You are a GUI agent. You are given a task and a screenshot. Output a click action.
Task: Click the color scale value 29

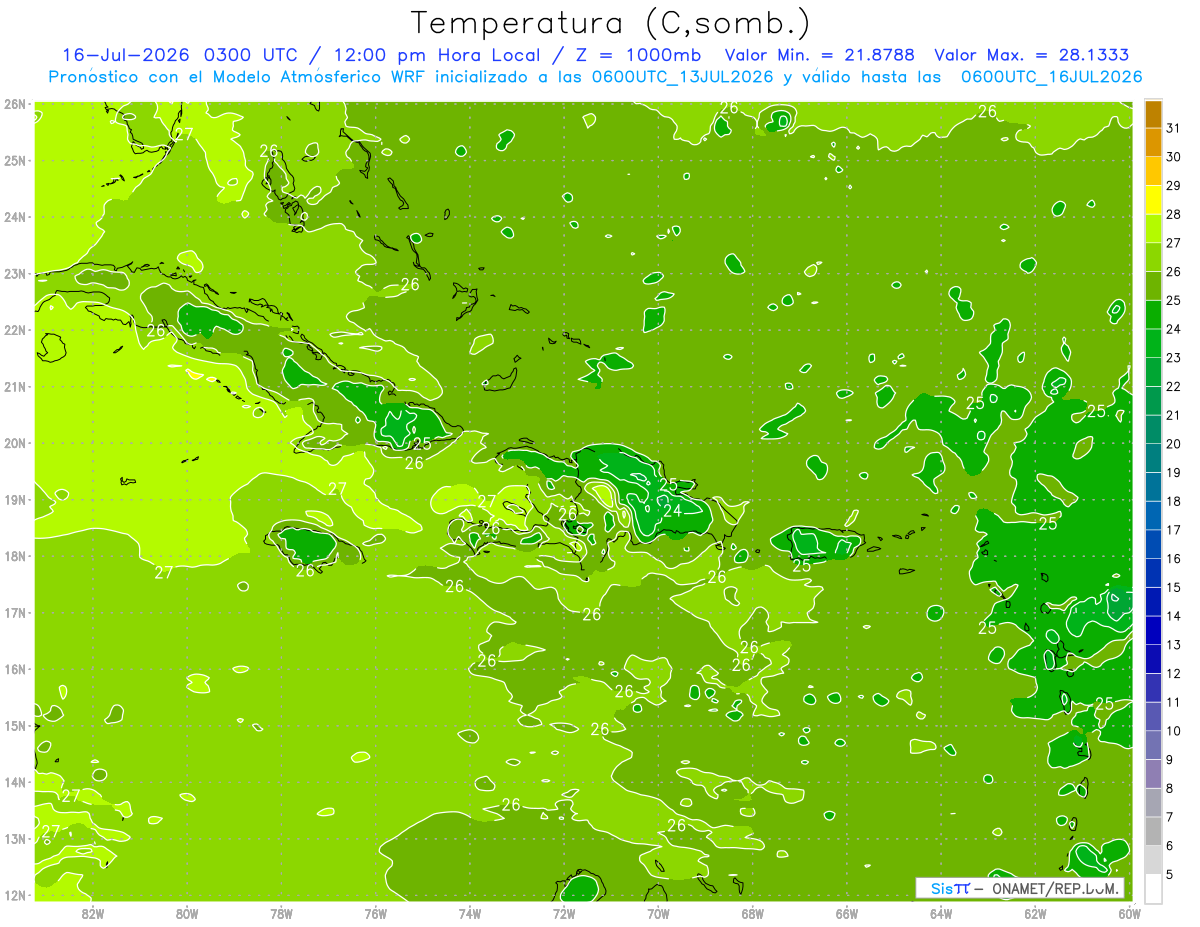coord(1174,186)
